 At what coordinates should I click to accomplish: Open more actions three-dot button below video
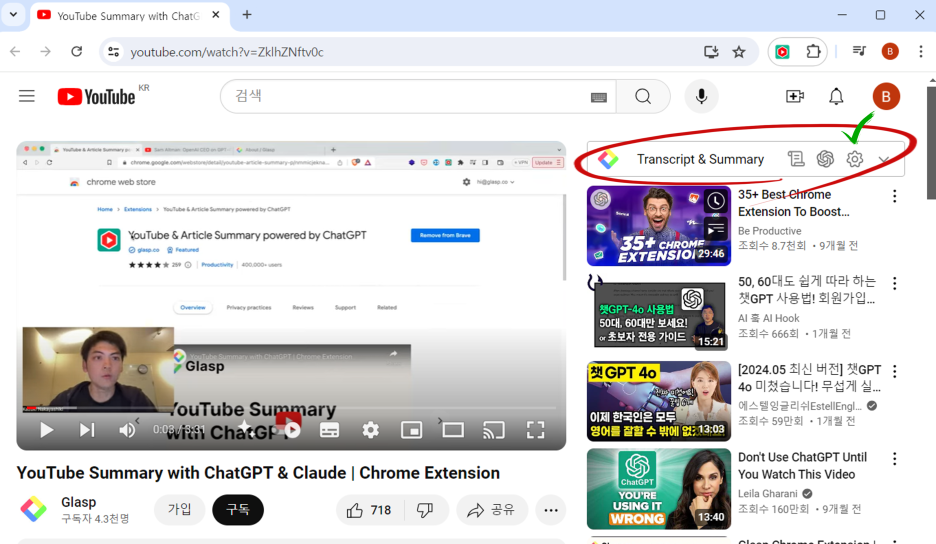coord(551,510)
